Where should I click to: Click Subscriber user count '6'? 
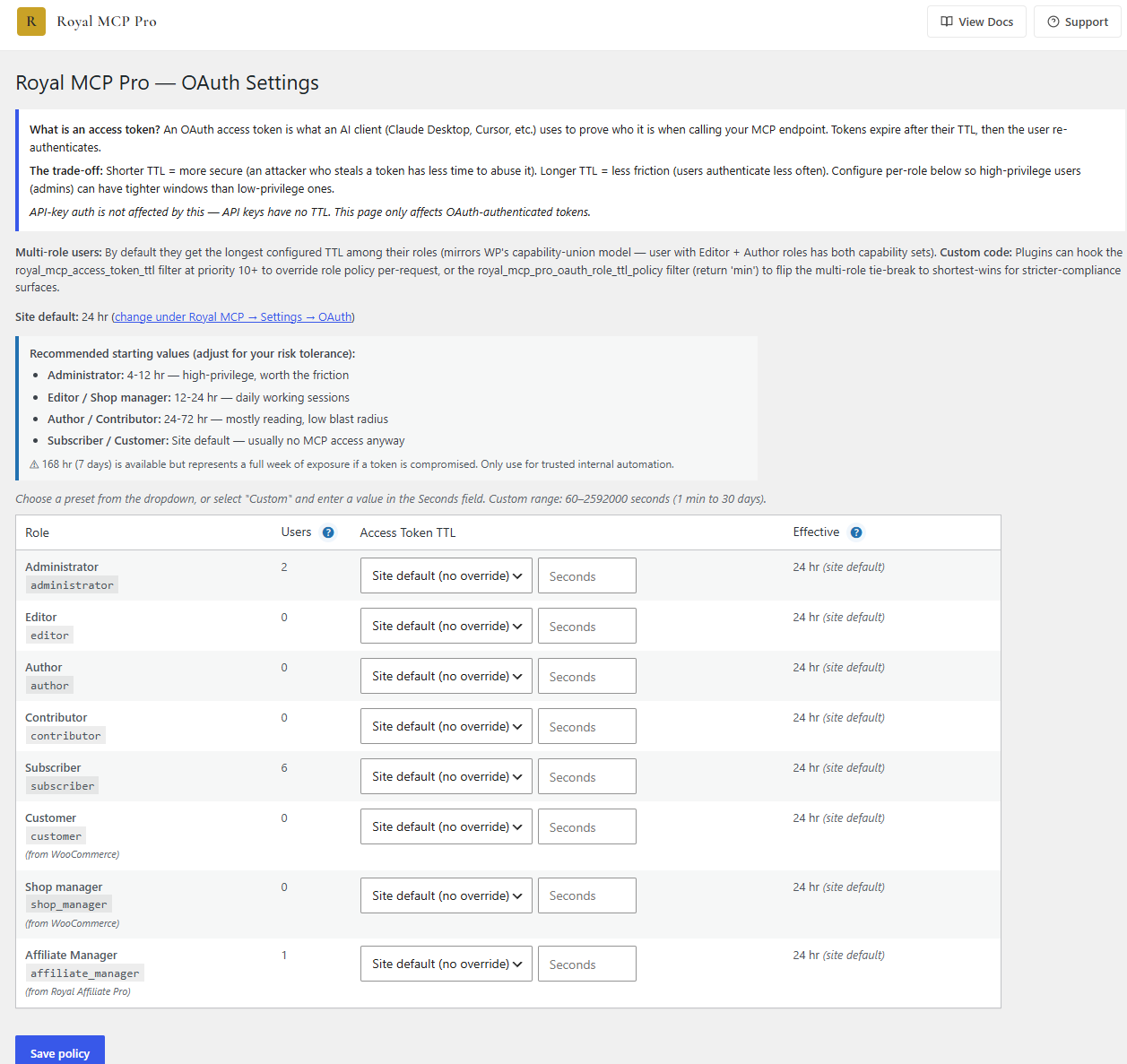284,767
